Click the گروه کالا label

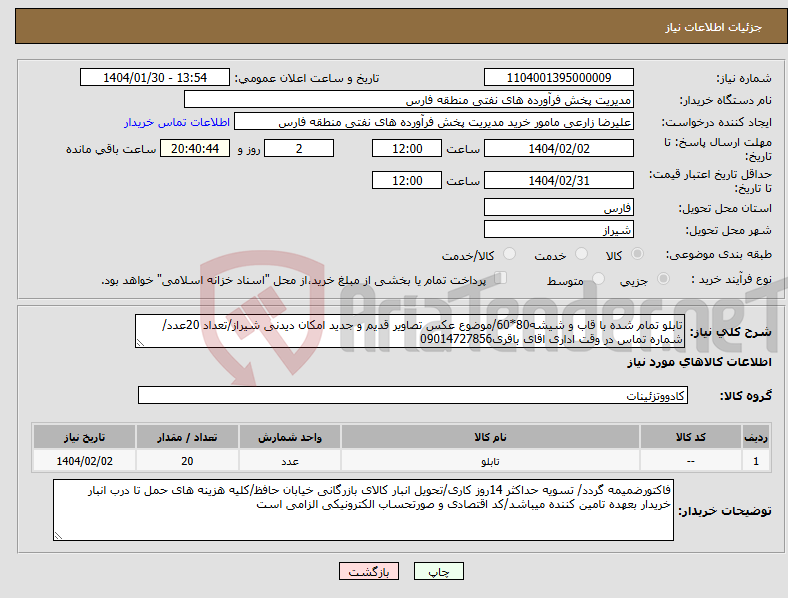(x=746, y=395)
